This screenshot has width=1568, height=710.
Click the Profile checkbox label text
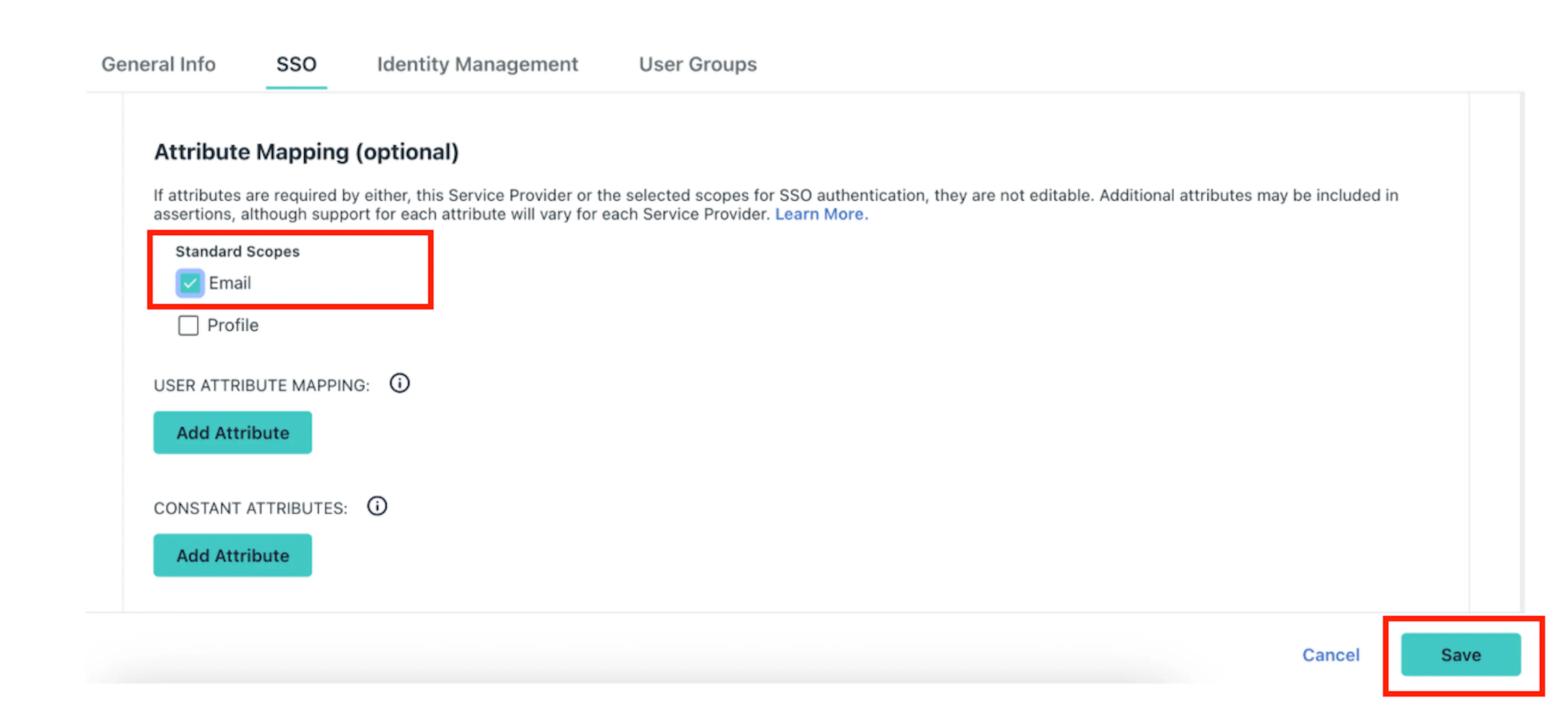(x=232, y=325)
